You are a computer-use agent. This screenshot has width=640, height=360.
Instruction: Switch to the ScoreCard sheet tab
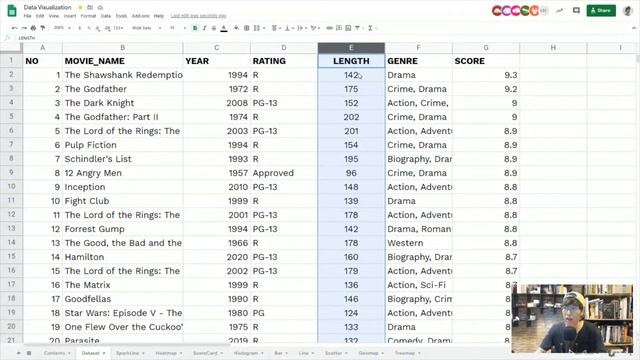tap(208, 353)
